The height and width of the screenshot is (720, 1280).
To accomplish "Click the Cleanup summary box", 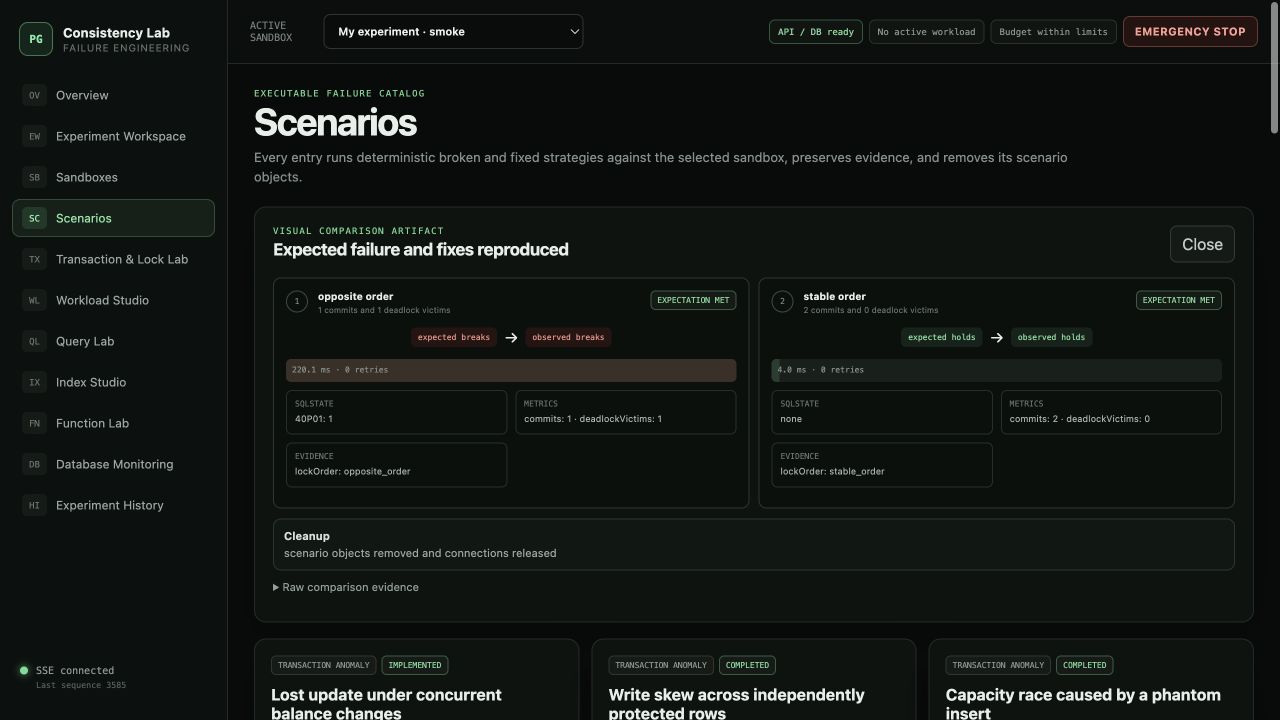I will (x=754, y=544).
